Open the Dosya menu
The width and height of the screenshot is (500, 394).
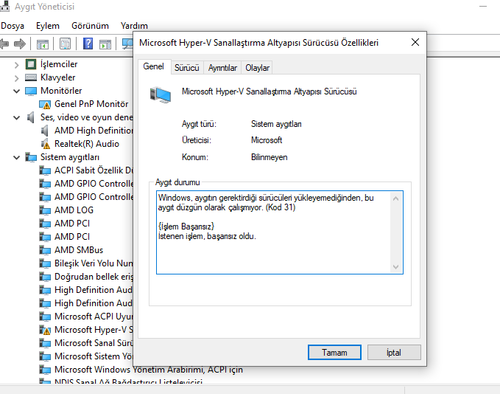(x=12, y=26)
